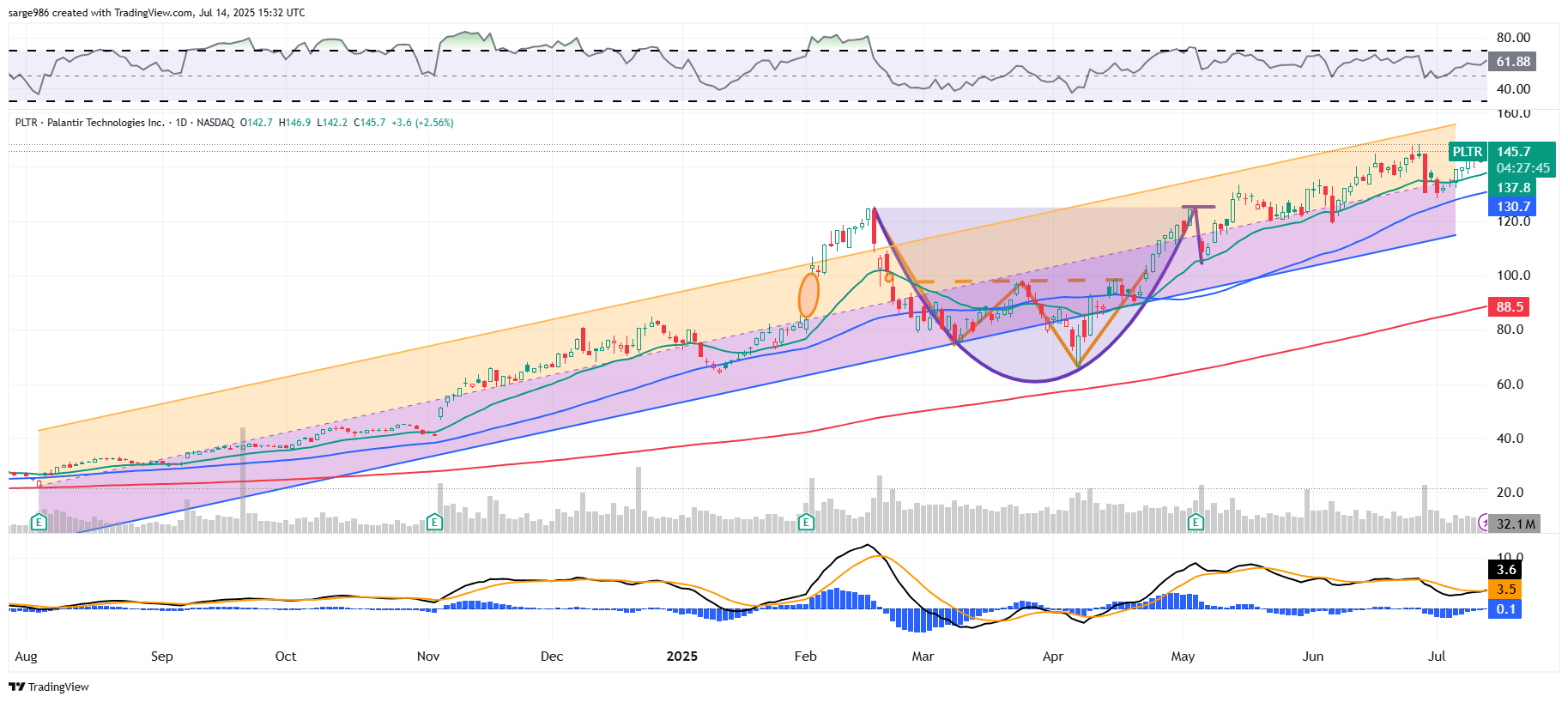The image size is (1568, 702).
Task: Click the black MACD 3.6 value label
Action: 1506,569
